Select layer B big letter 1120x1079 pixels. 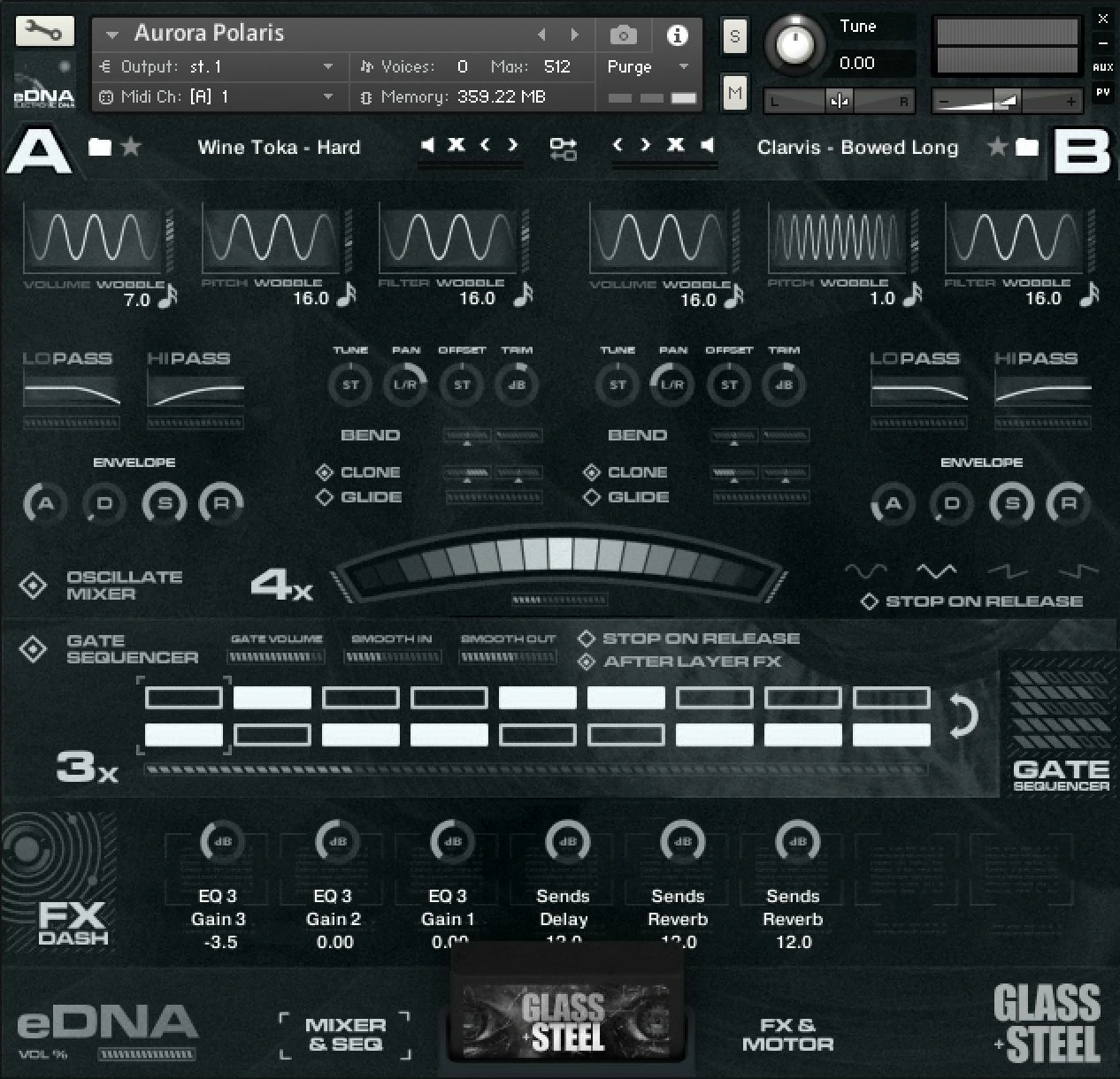(x=1081, y=151)
